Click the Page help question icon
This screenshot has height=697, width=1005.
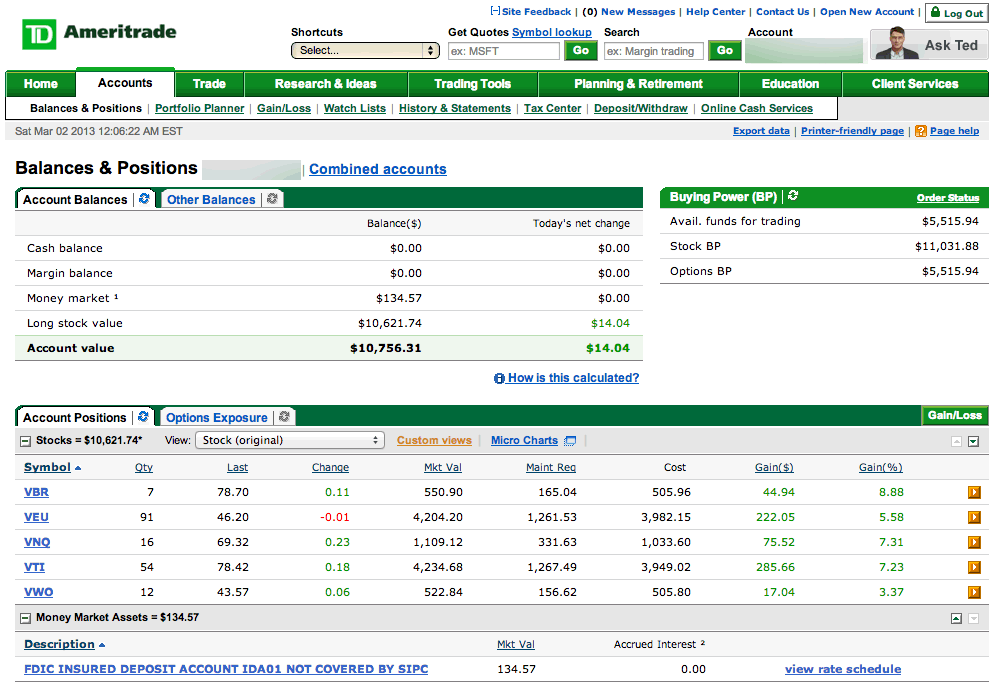tap(921, 131)
